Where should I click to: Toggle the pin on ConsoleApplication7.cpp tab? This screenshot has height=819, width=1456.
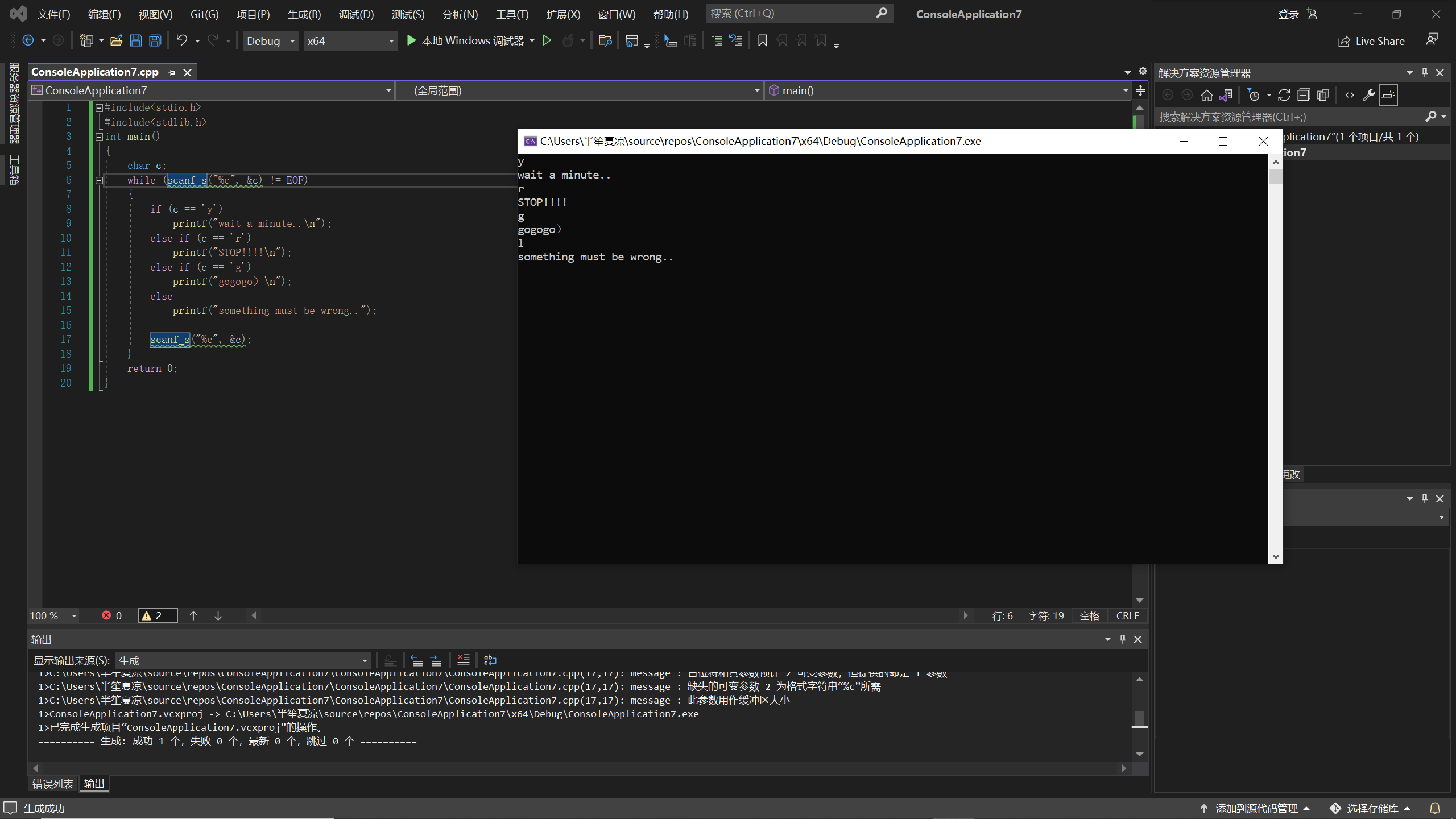(x=171, y=72)
